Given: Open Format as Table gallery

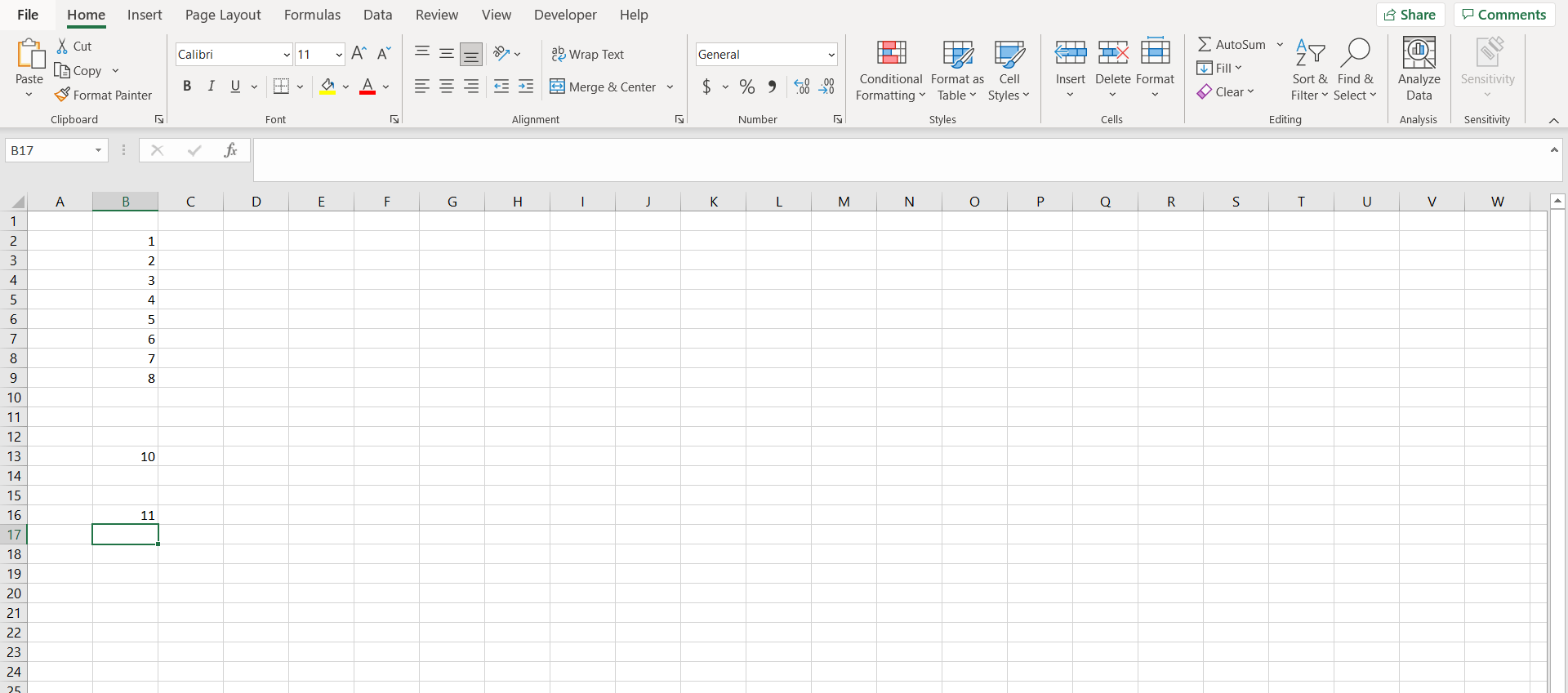Looking at the screenshot, I should tap(957, 70).
